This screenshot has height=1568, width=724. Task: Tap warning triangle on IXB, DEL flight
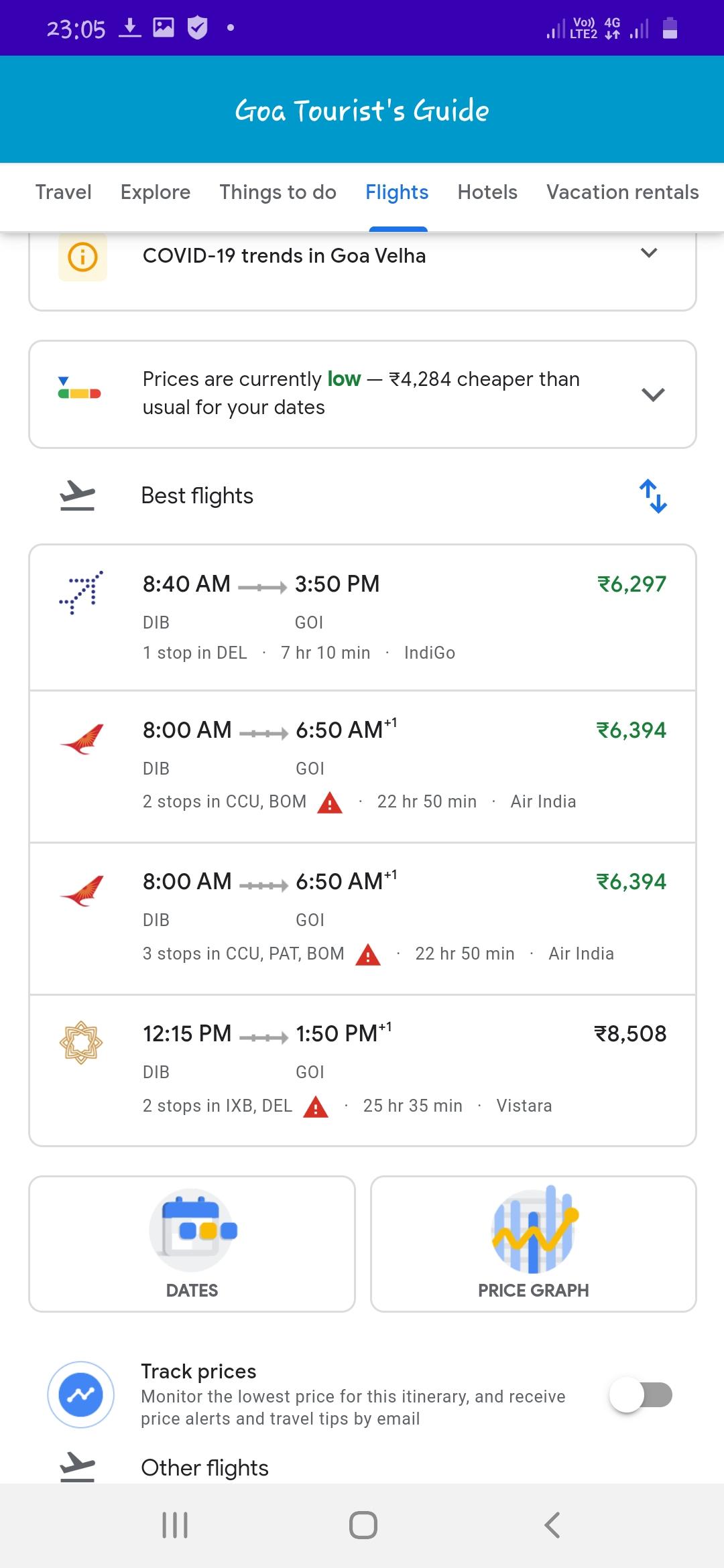pos(316,1106)
